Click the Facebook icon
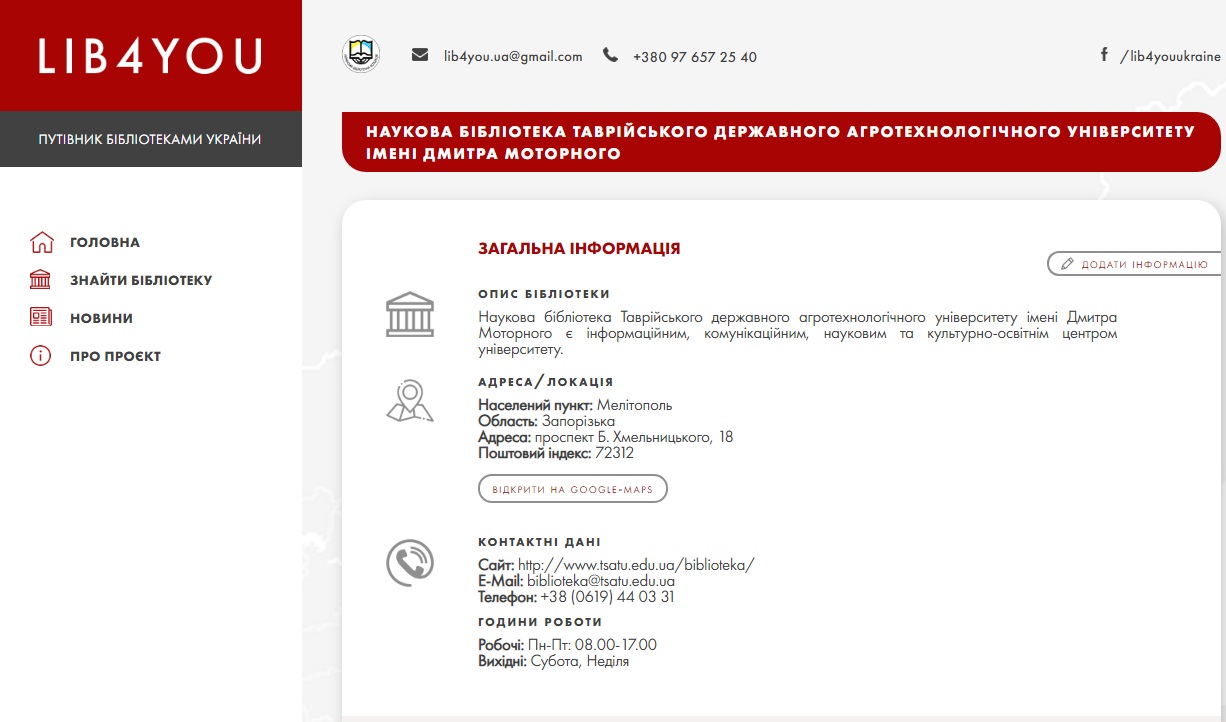The image size is (1226, 722). [x=1104, y=55]
